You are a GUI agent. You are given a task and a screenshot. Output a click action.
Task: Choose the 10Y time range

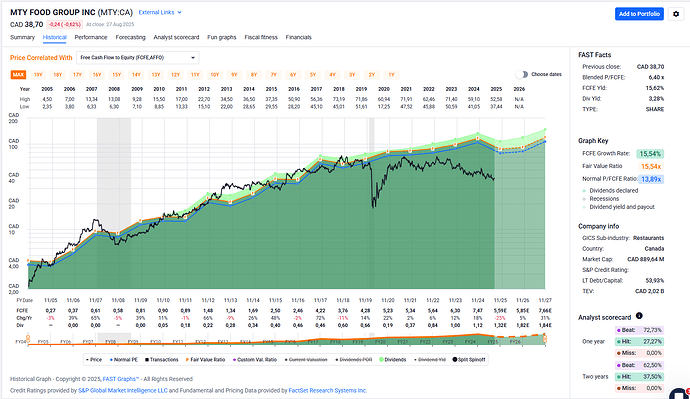pyautogui.click(x=215, y=75)
